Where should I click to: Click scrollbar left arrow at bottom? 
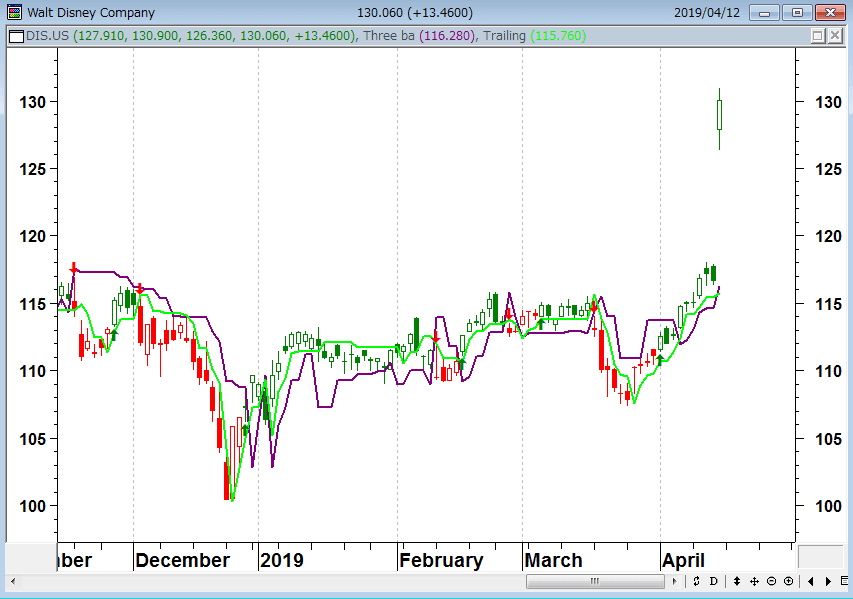click(13, 582)
